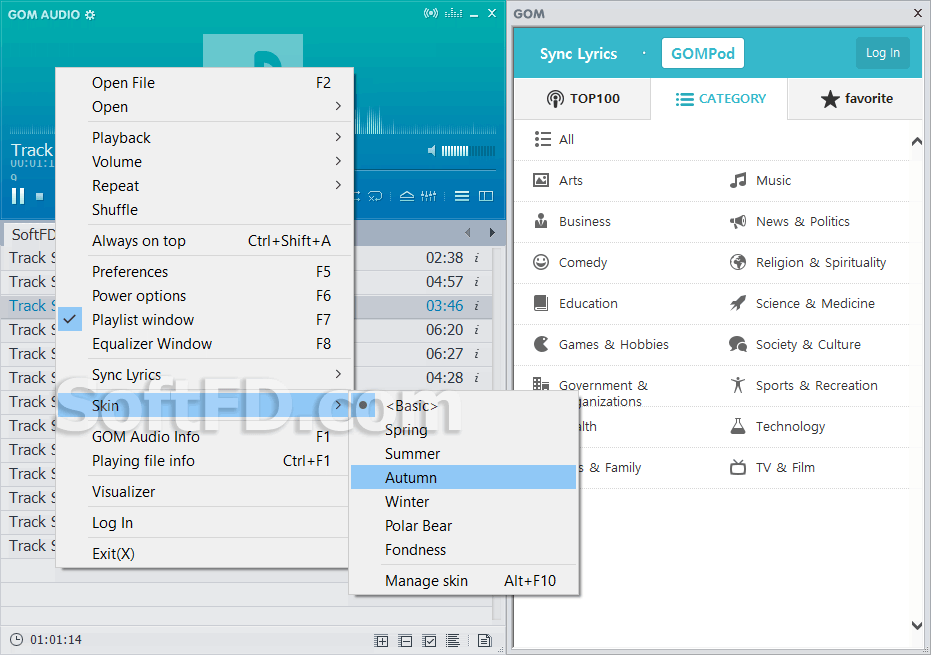Click the television icon for TV & Film
This screenshot has height=655, width=931.
click(738, 467)
